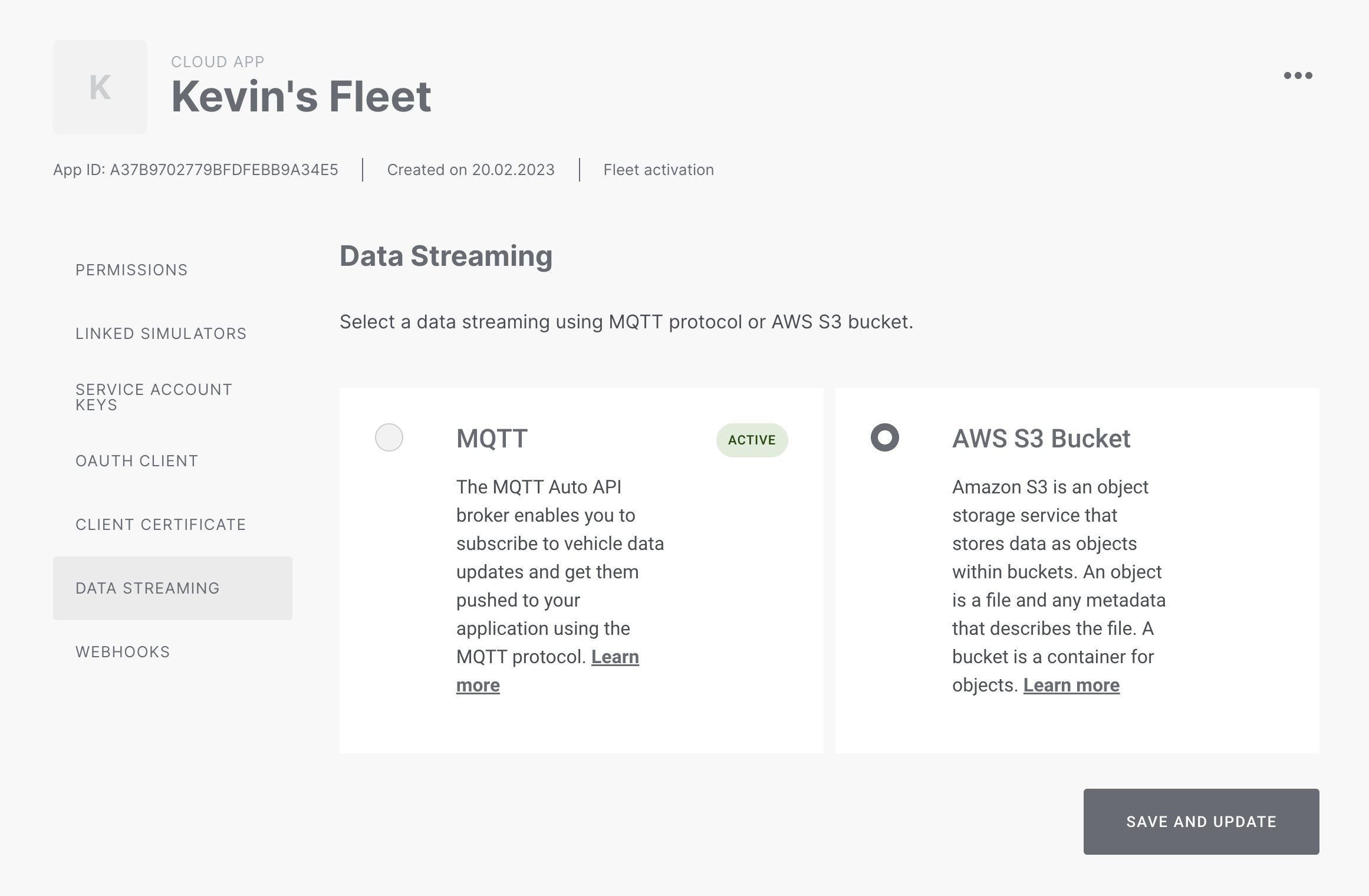
Task: Open AWS S3 Learn more link
Action: [x=1071, y=686]
